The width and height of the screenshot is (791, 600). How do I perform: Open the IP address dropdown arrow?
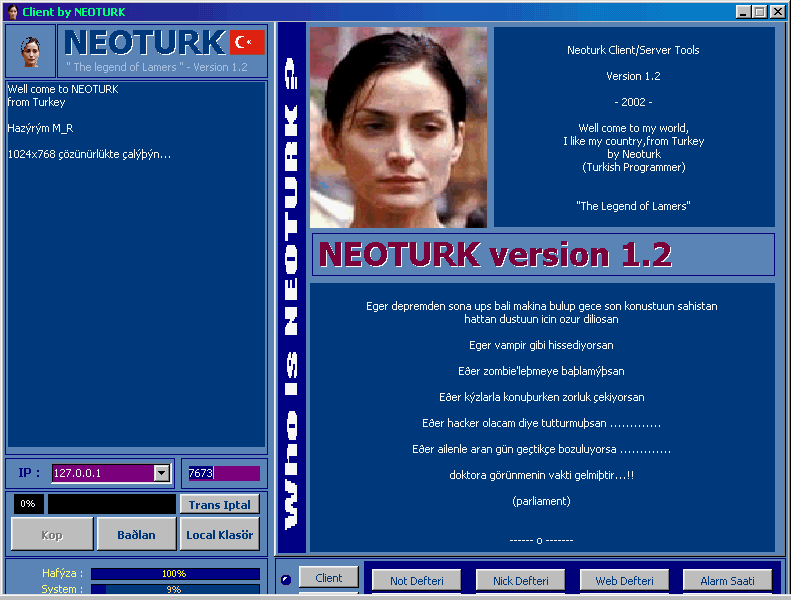point(162,473)
